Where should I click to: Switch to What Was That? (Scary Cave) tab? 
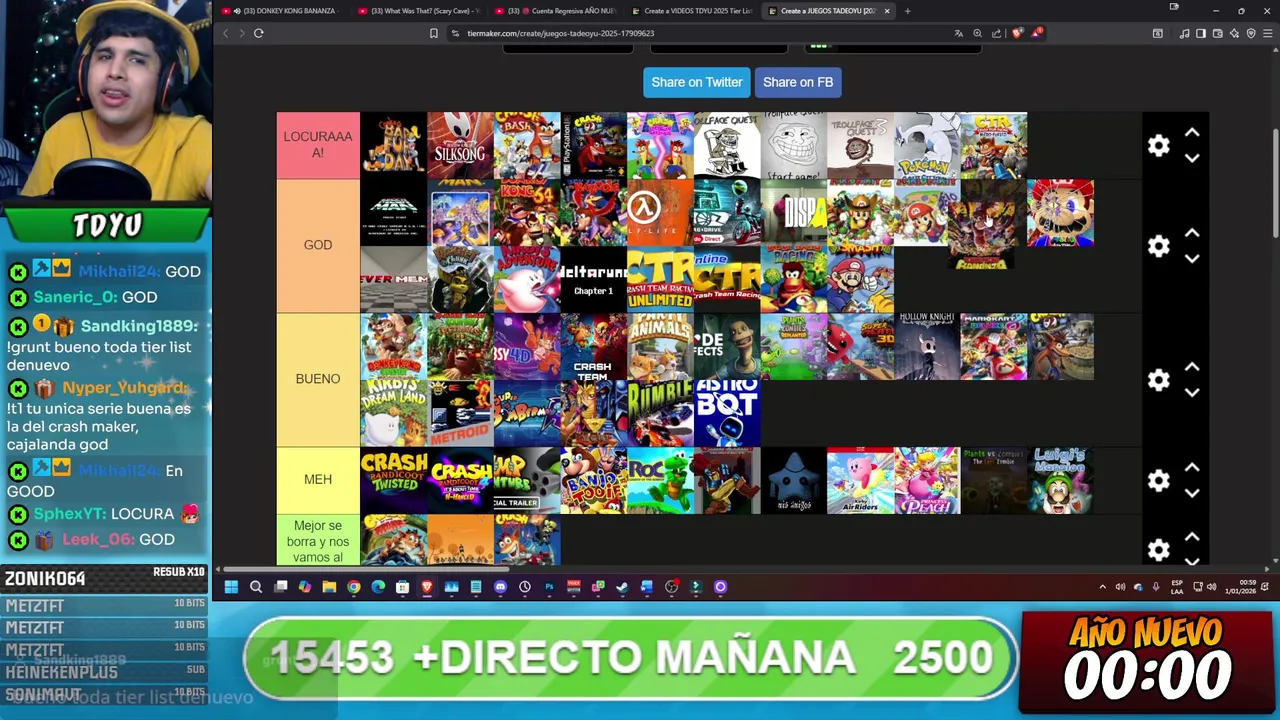(418, 11)
